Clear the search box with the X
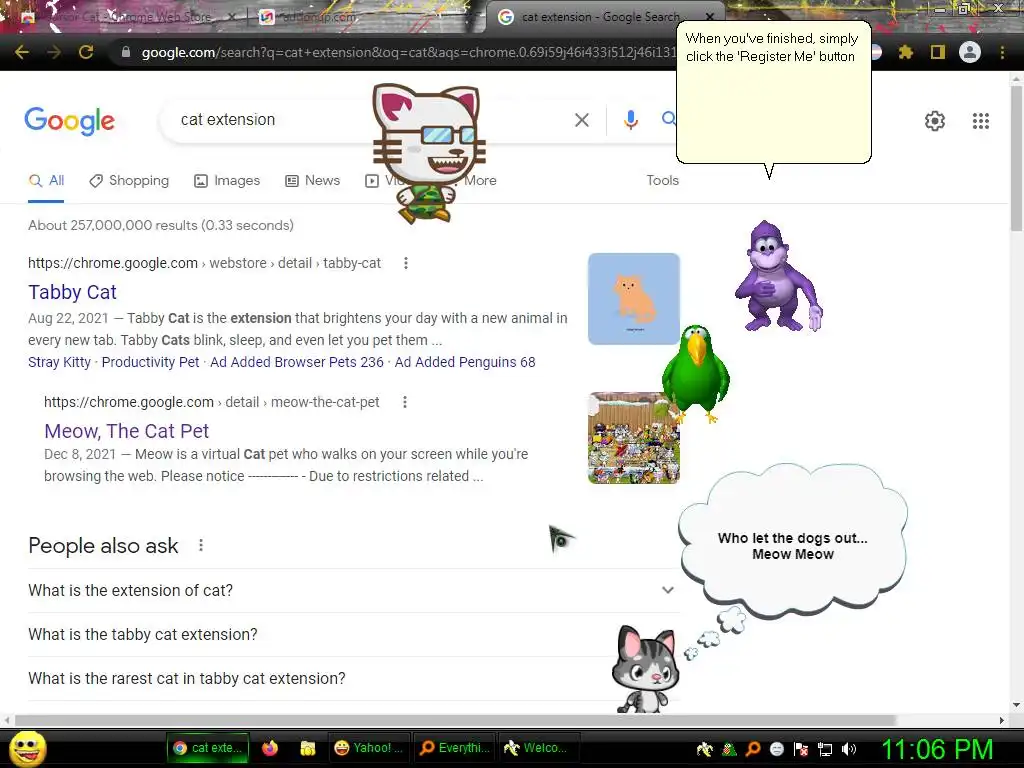This screenshot has height=768, width=1024. pyautogui.click(x=582, y=120)
